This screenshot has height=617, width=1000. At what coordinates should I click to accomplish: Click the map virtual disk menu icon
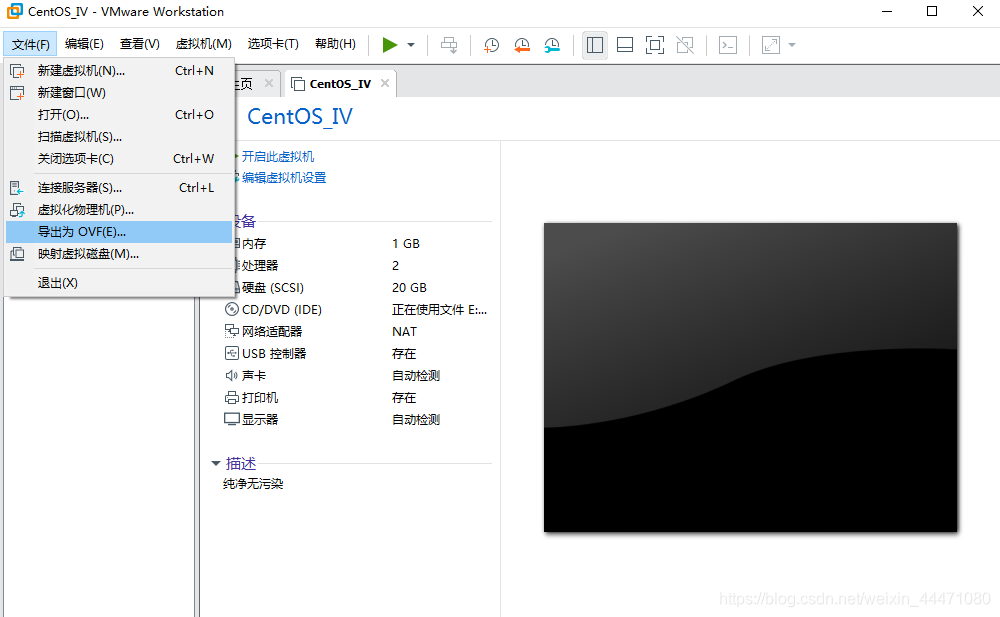pyautogui.click(x=17, y=254)
